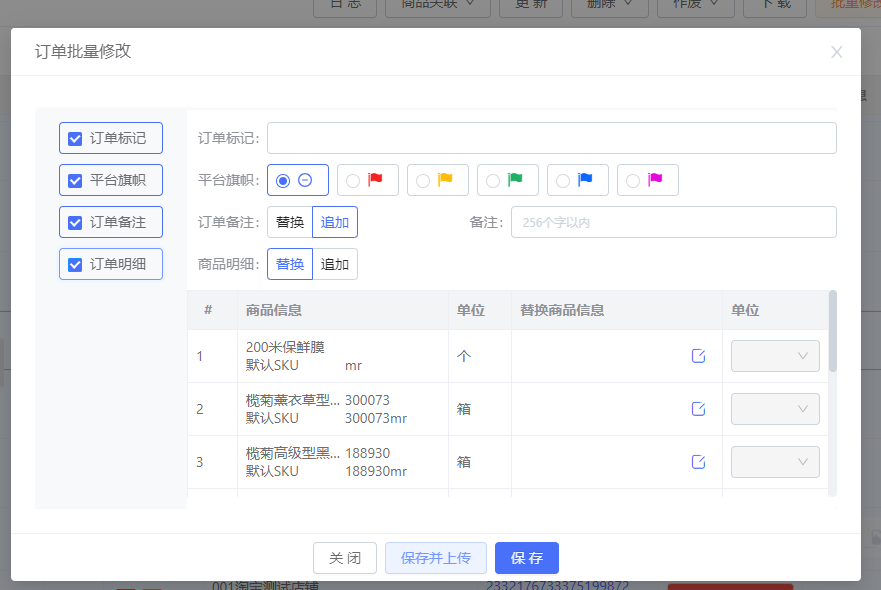Click the 200米保鲜膜 product name
Viewport: 881px width, 590px height.
tap(285, 347)
